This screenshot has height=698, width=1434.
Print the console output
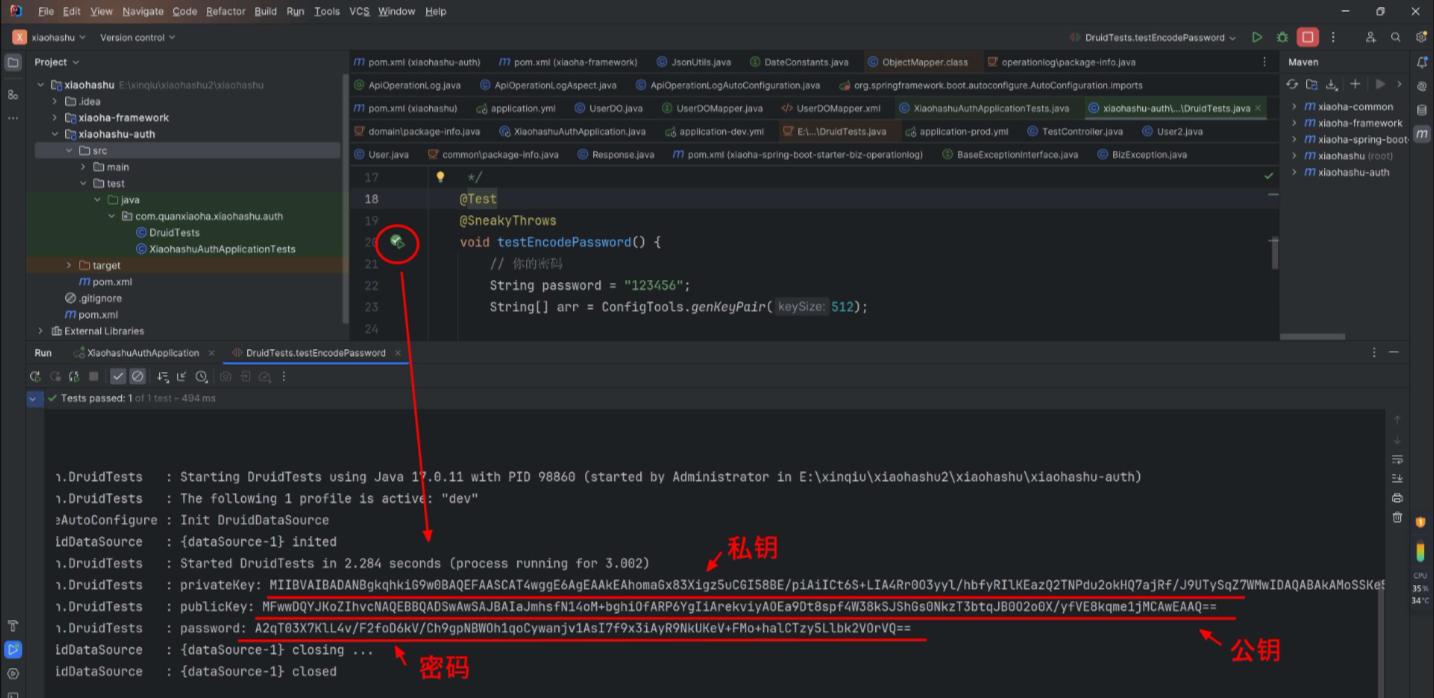pyautogui.click(x=1397, y=498)
